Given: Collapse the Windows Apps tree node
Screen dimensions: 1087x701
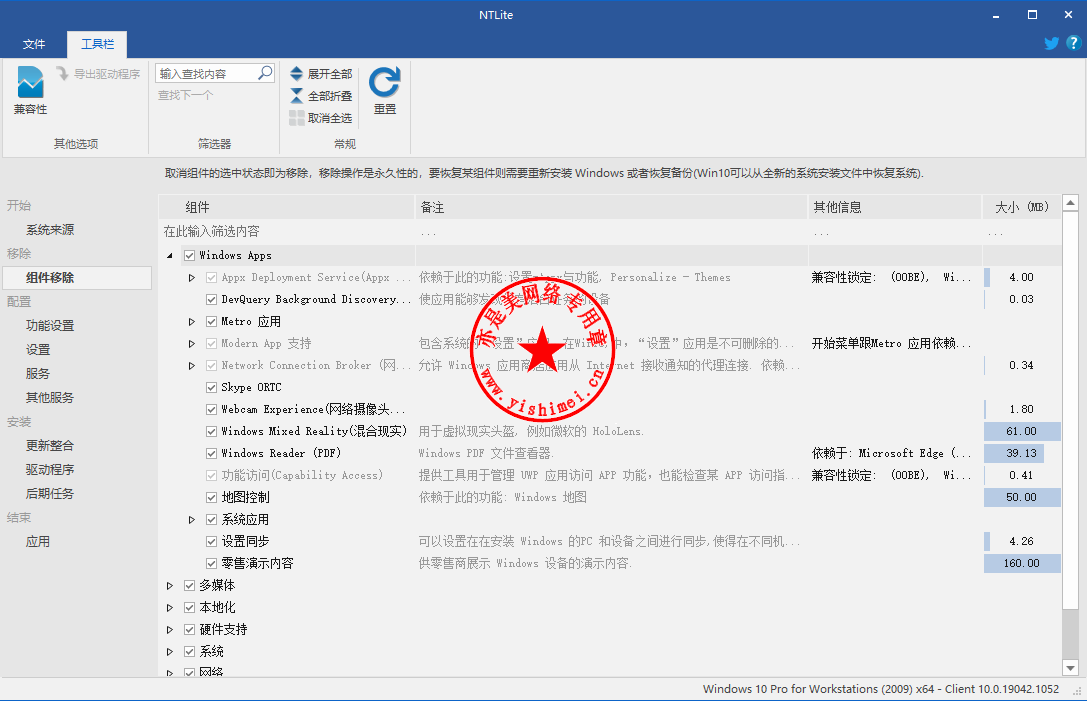Looking at the screenshot, I should click(x=170, y=256).
